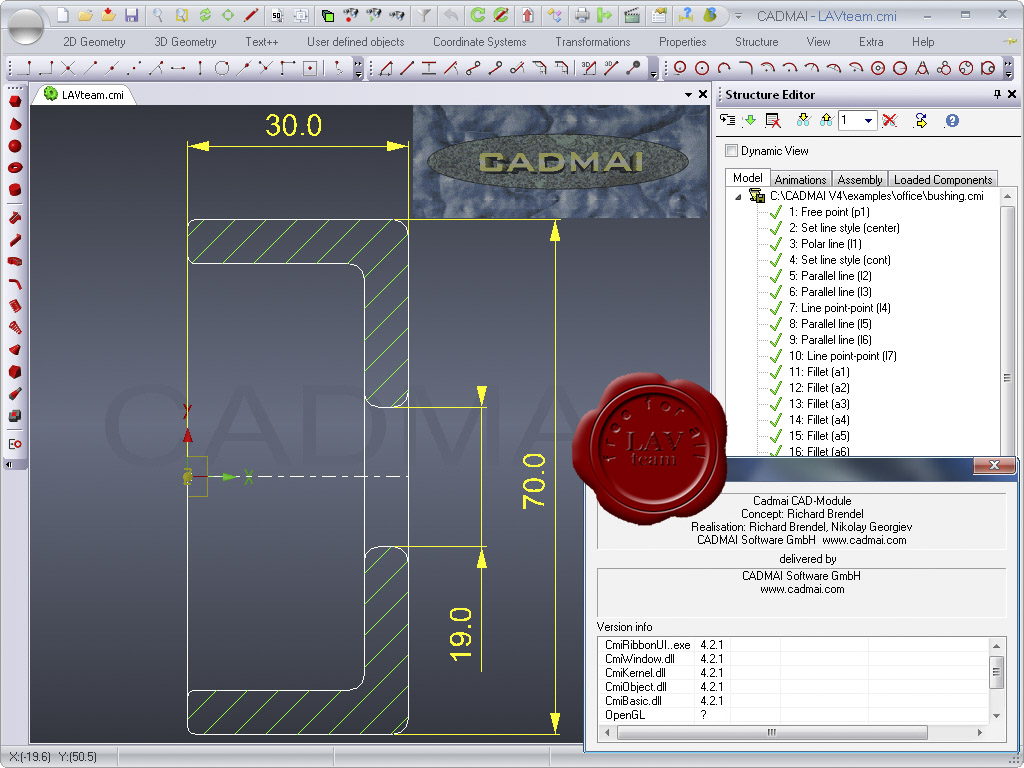Click the yellow down arrow step icon
1024x768 pixels.
click(x=803, y=120)
